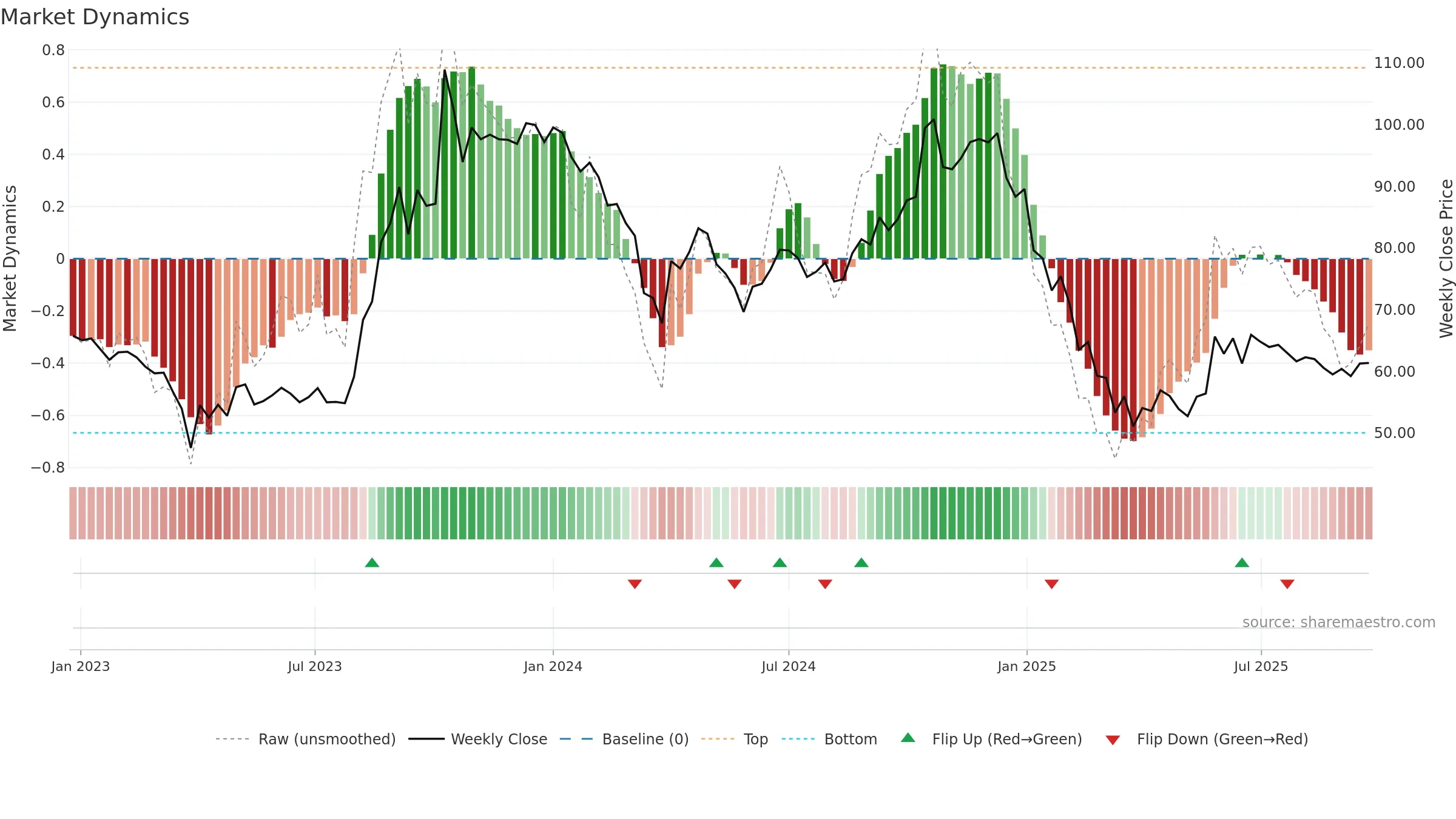Click the 70.00 price tick label

pos(1395,310)
